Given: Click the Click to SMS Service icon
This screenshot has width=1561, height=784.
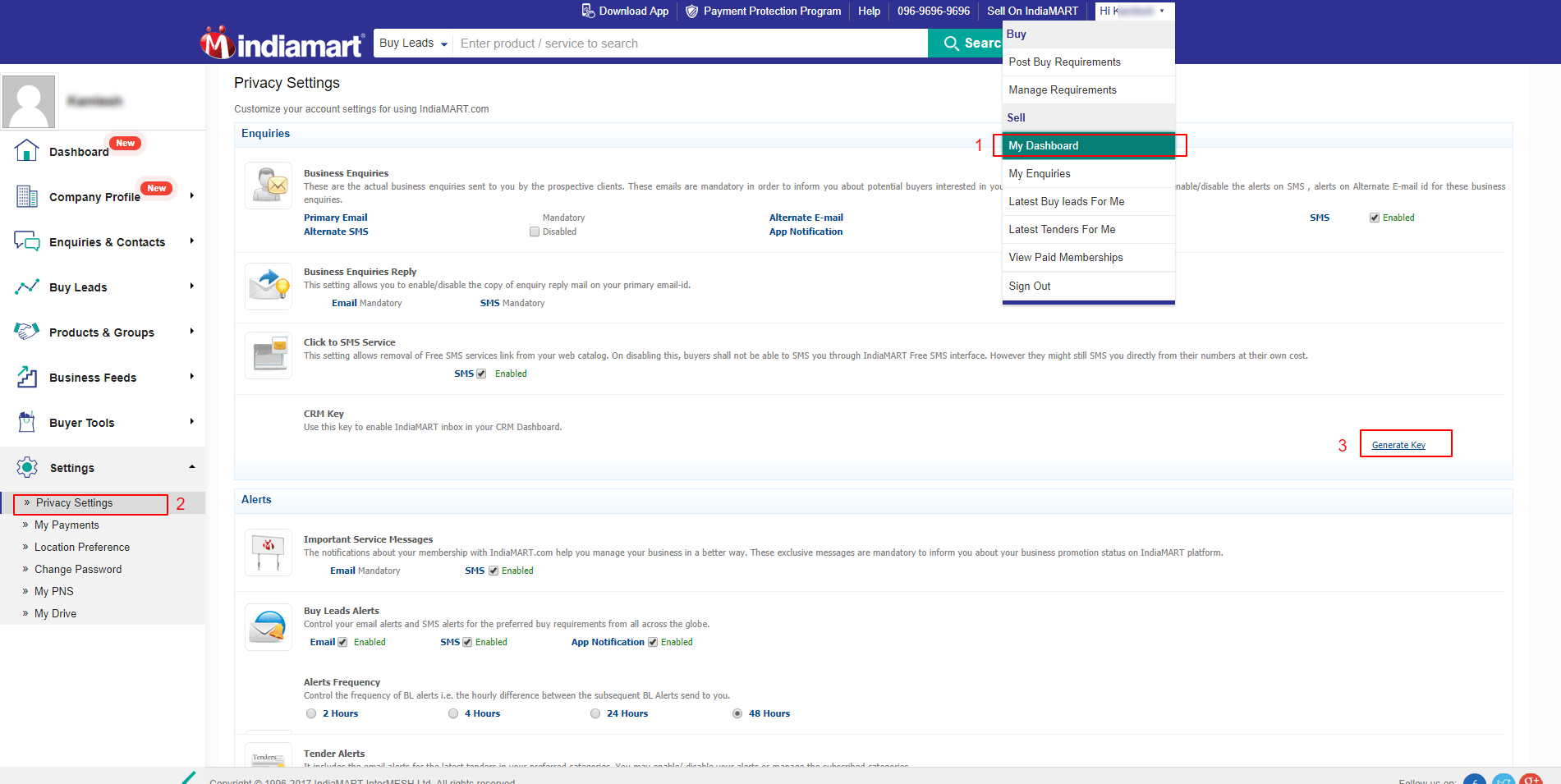Looking at the screenshot, I should [269, 355].
